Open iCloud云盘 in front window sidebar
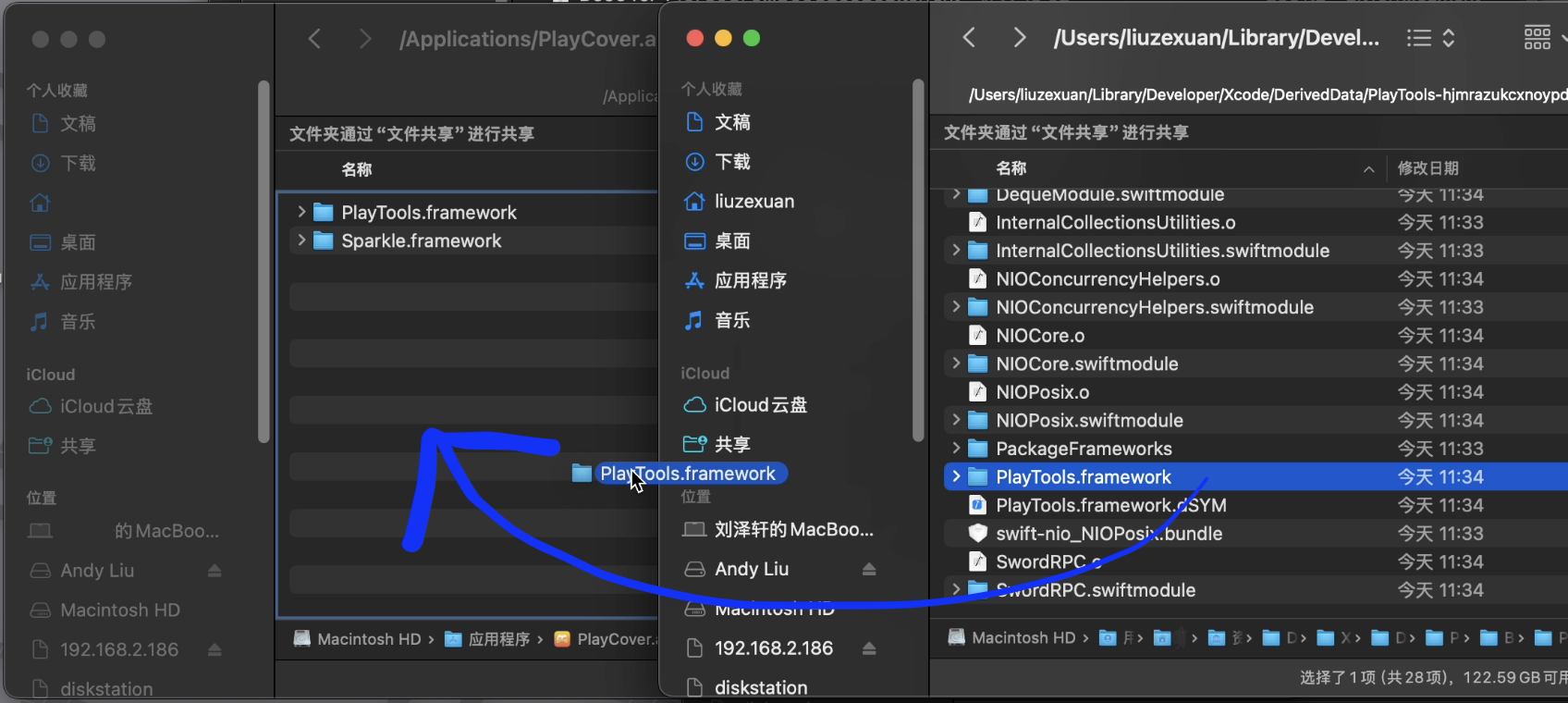Image resolution: width=1568 pixels, height=703 pixels. [x=761, y=405]
